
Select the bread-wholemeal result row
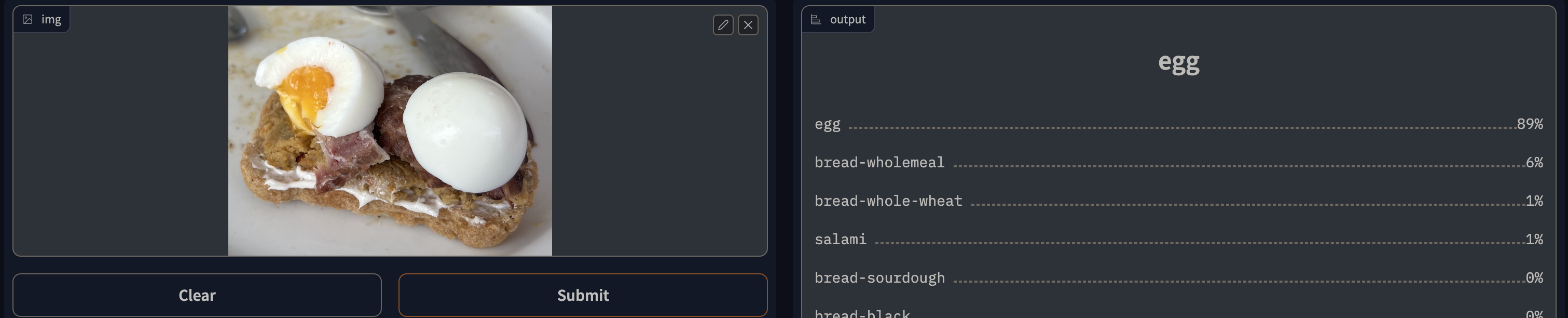tap(1178, 163)
